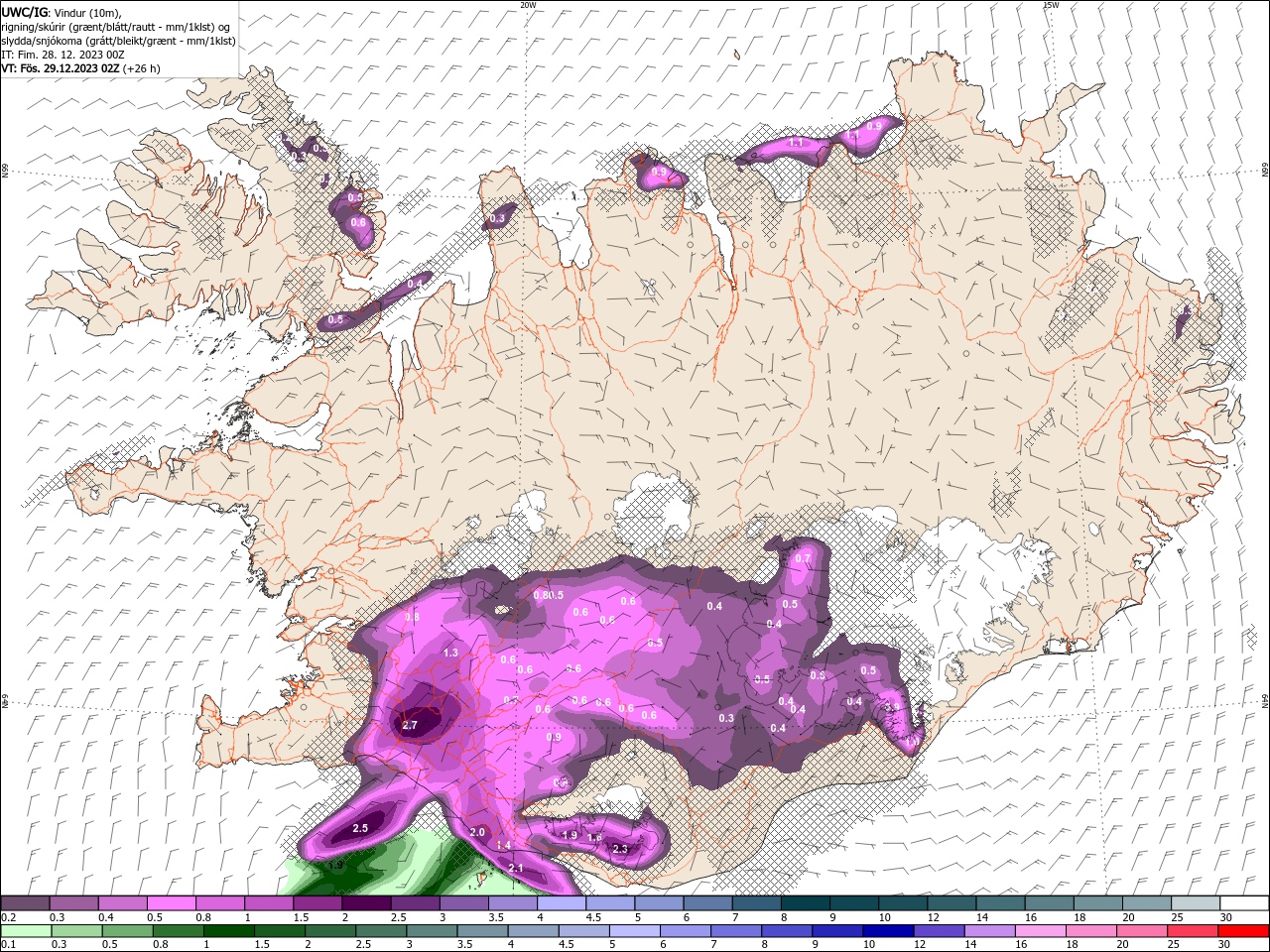The image size is (1270, 952).
Task: Select the lower legend swatch for 0.5–0.8 mm
Action: (129, 931)
